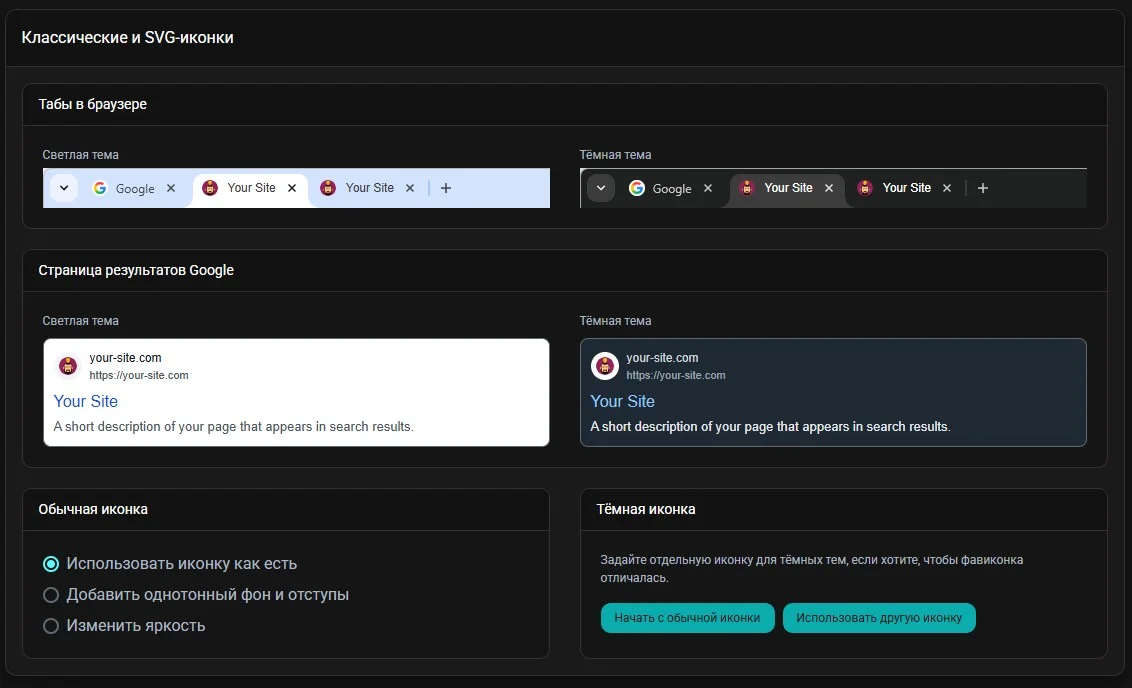Click the site favicon in the light Google result
The image size is (1132, 688).
pos(68,366)
